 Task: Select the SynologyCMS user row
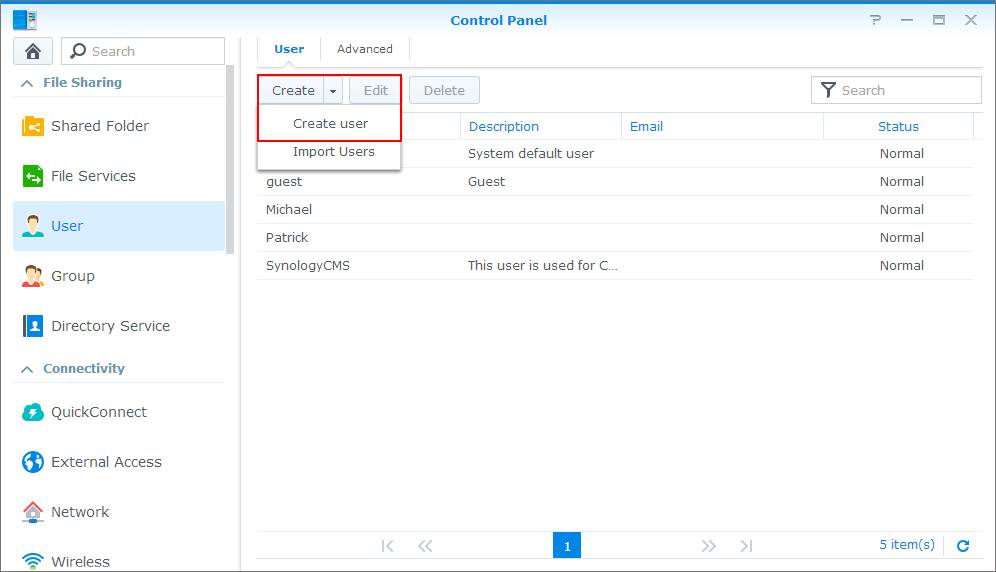(x=615, y=266)
